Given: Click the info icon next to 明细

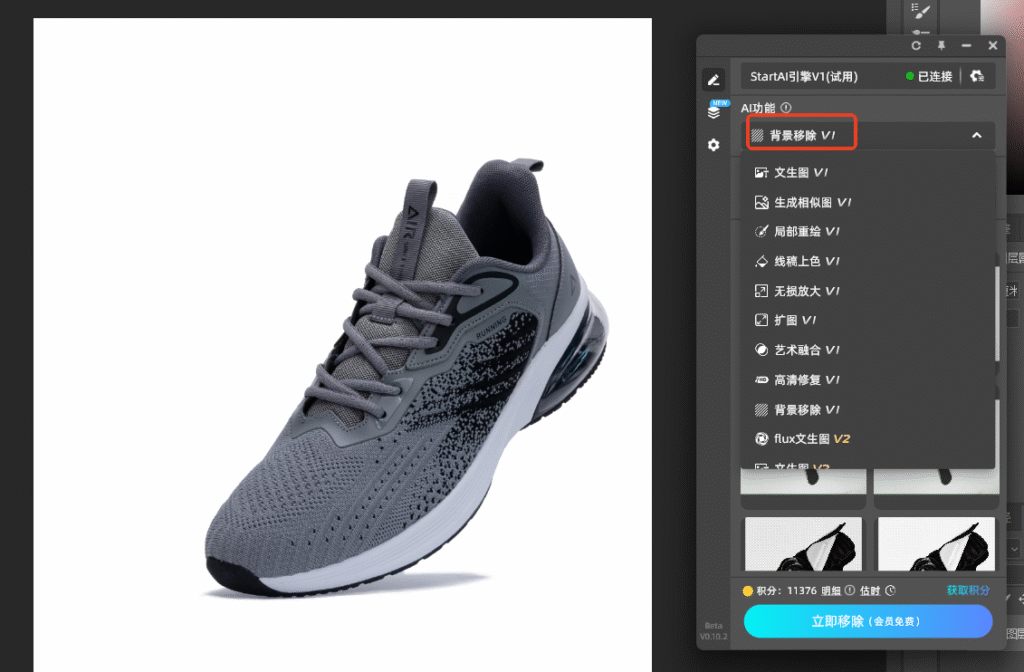Looking at the screenshot, I should [850, 590].
